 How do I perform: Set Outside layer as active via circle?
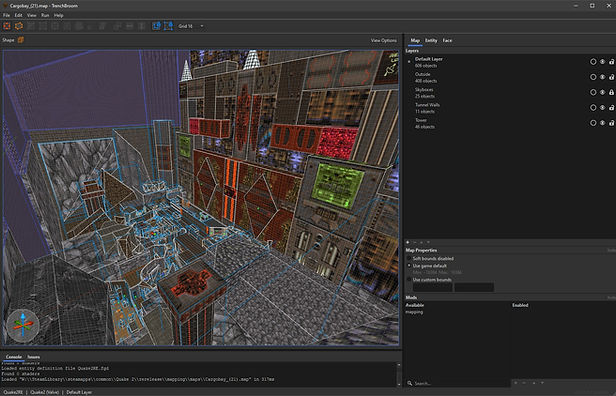click(x=593, y=77)
